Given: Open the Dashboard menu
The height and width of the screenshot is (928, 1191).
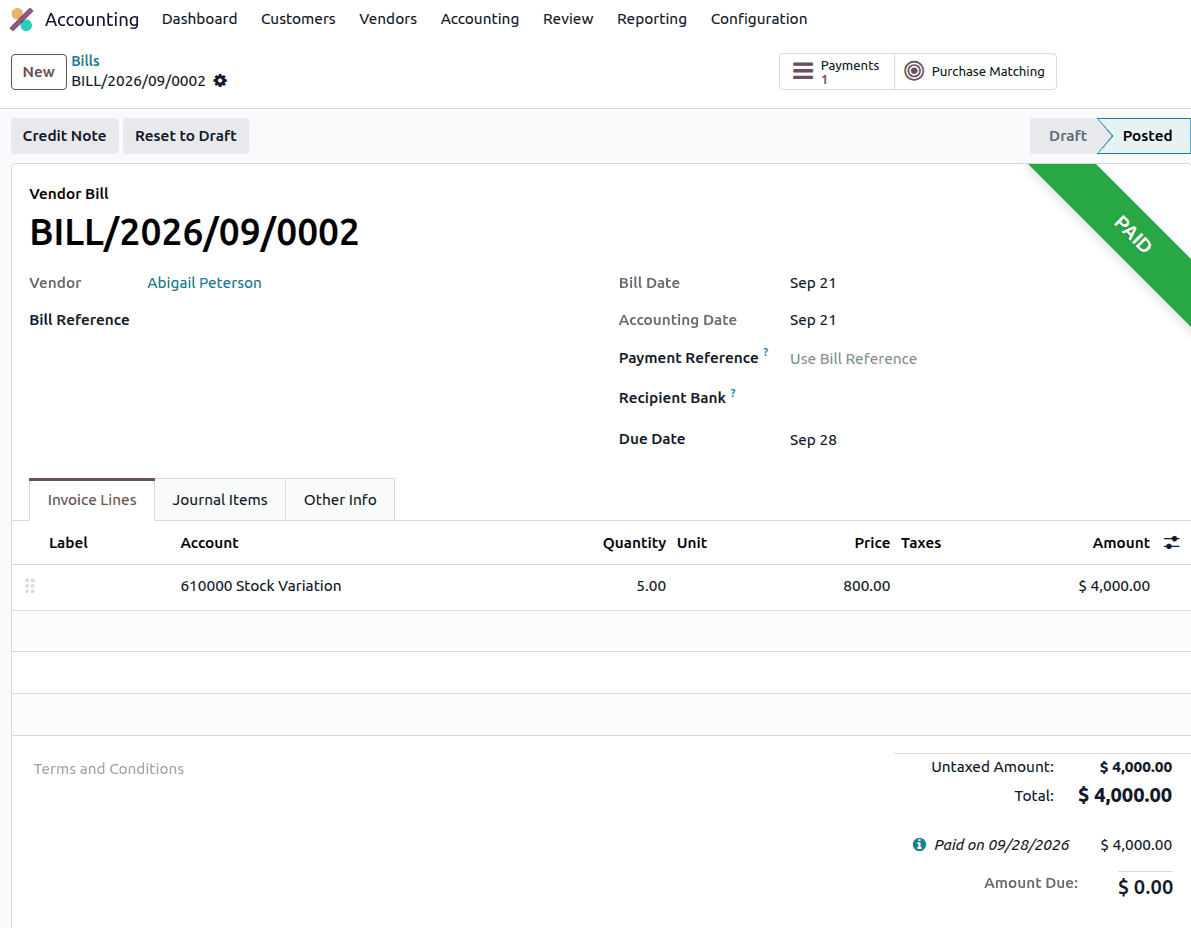Looking at the screenshot, I should tap(199, 19).
